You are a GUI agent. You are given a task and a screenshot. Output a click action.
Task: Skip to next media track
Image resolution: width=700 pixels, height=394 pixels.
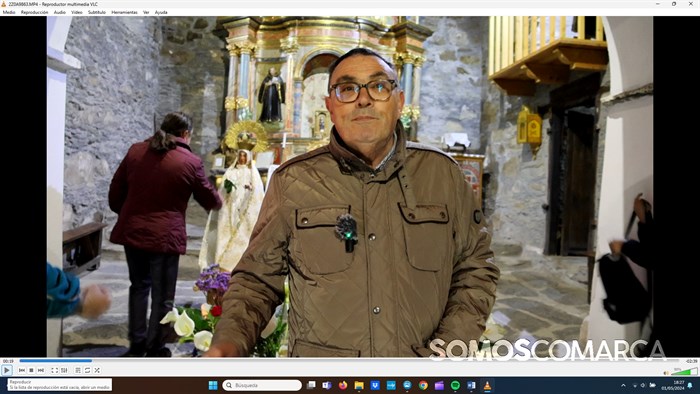coord(41,370)
